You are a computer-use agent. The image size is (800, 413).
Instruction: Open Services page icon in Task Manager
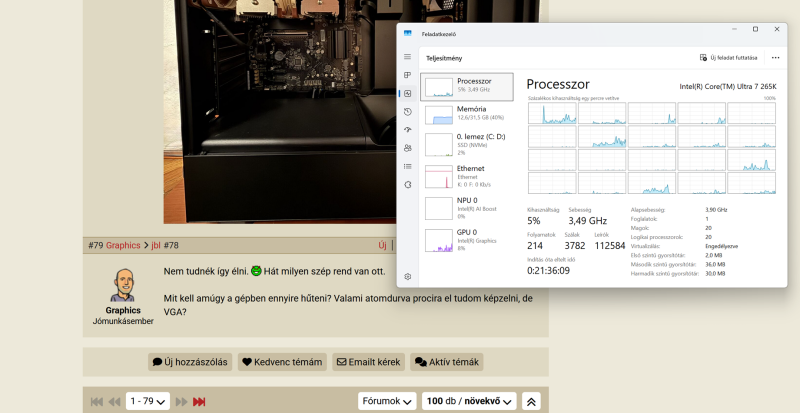click(407, 184)
